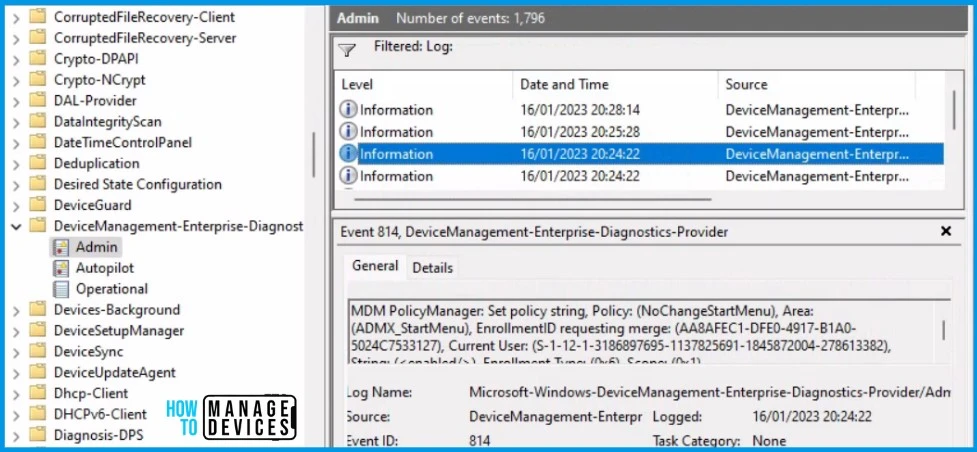Click the MDM PolicyManager event description text
Viewport: 977px width, 452px height.
642,333
